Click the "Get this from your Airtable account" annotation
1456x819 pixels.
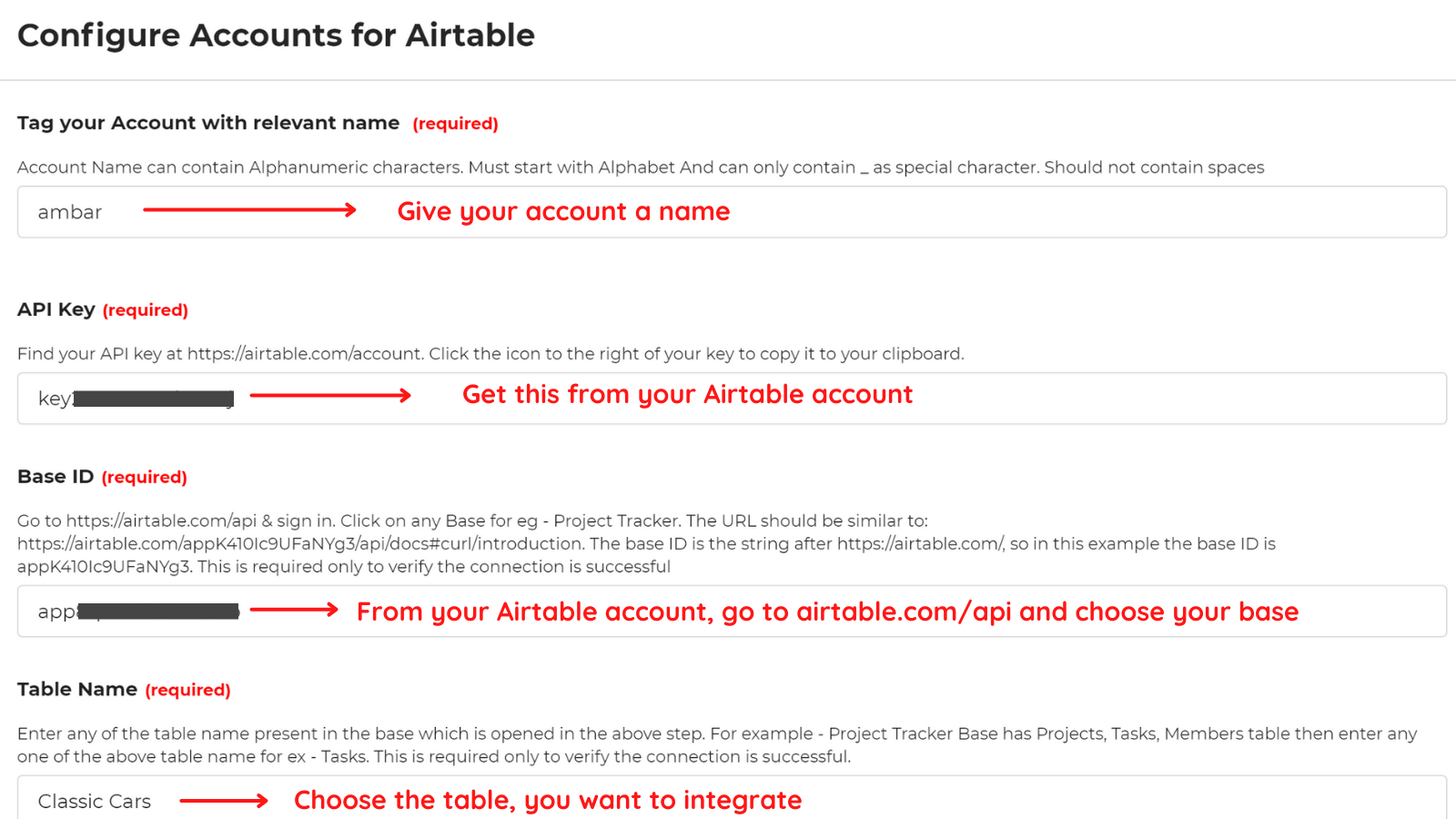pos(687,394)
